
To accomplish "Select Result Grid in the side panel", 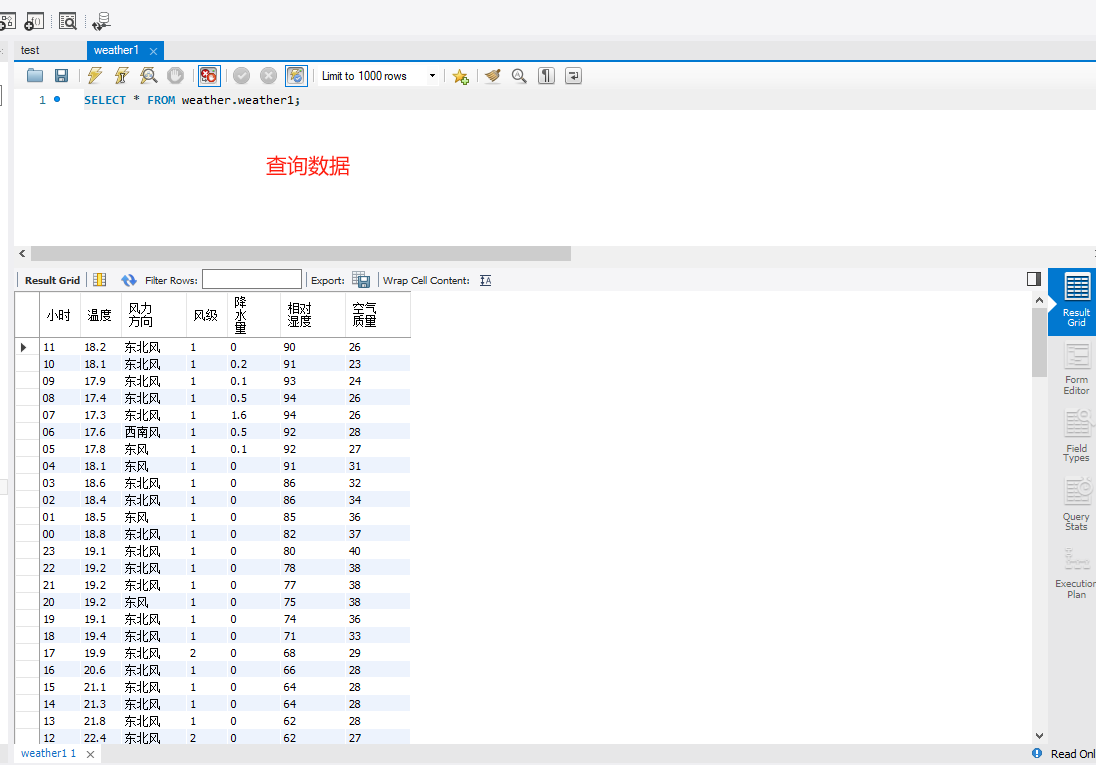I will (x=1076, y=301).
